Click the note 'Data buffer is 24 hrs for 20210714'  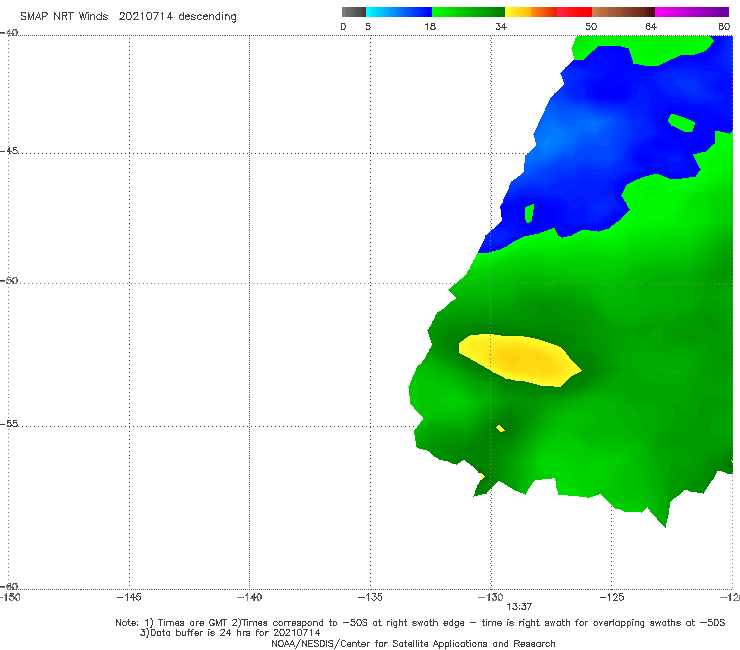[230, 633]
